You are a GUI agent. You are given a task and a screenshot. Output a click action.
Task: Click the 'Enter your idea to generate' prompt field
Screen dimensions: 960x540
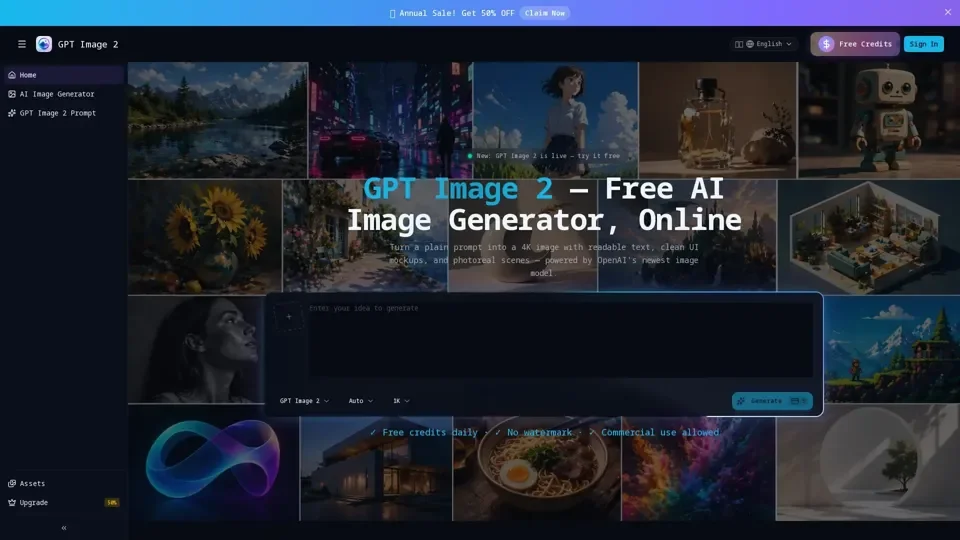coord(560,340)
